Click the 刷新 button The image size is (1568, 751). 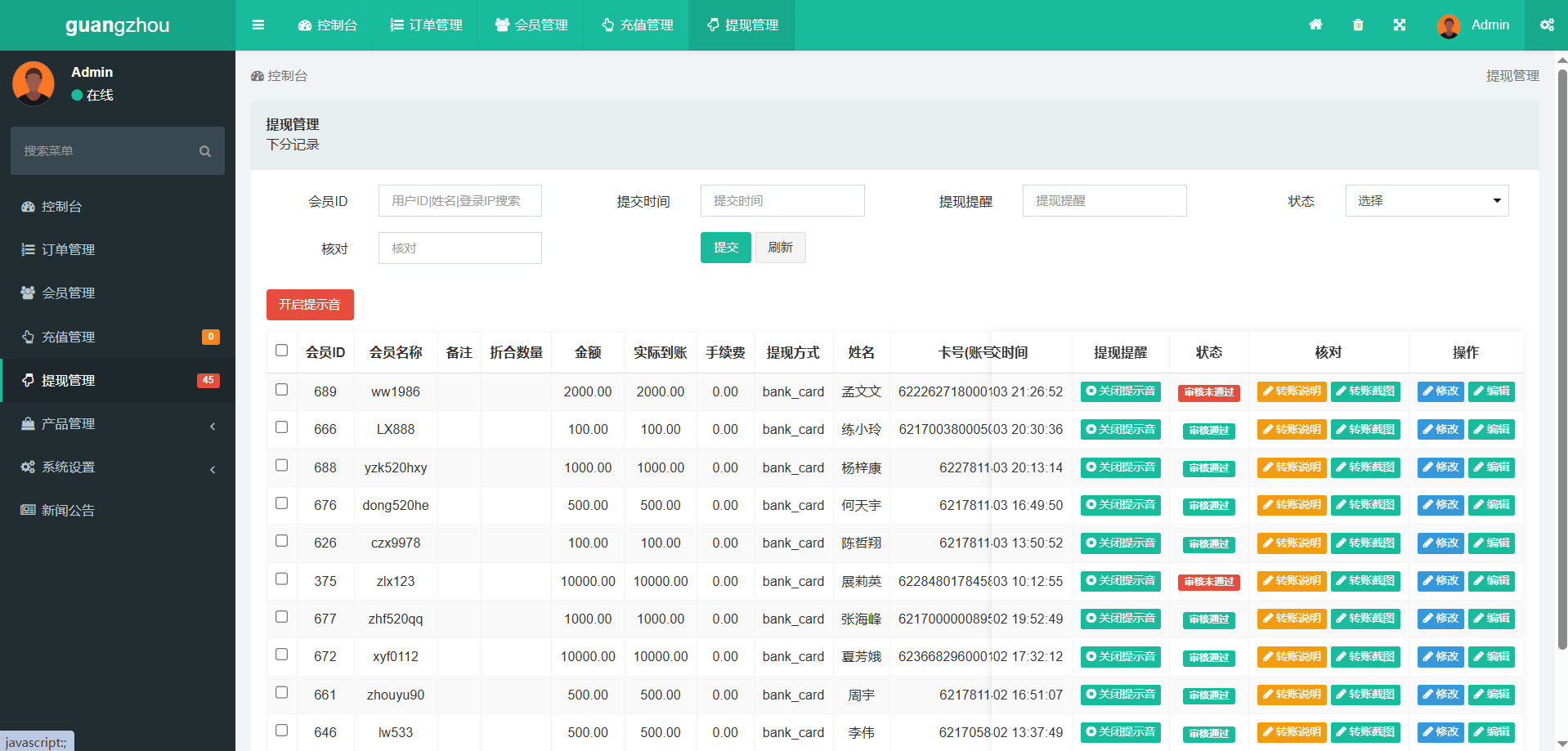point(781,248)
